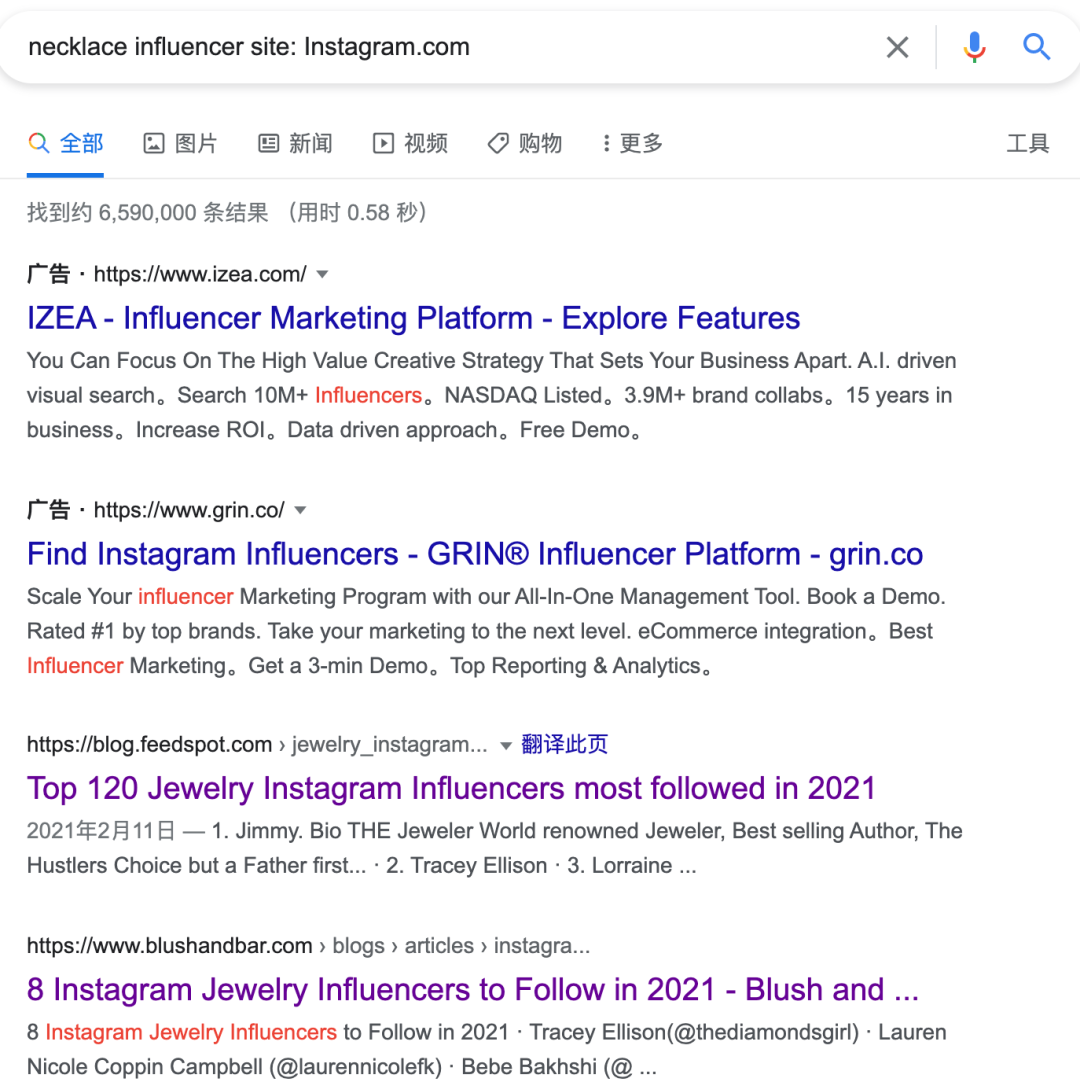Open Find Instagram Influencers GRIN link
This screenshot has height=1082, width=1080.
tap(475, 554)
